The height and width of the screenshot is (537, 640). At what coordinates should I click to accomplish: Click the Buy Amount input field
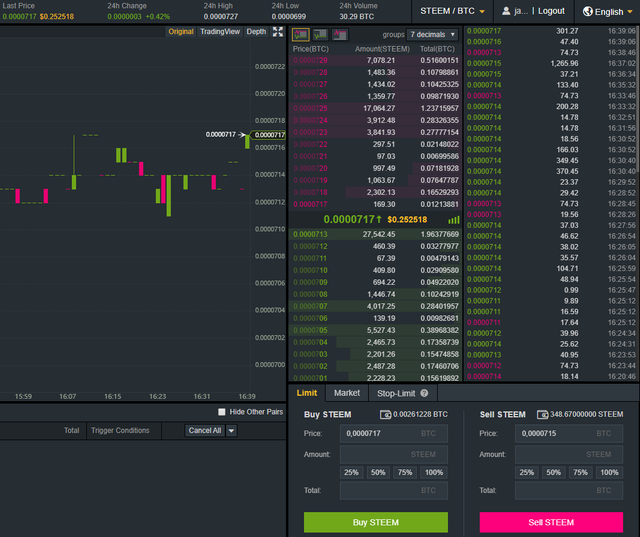pyautogui.click(x=394, y=455)
